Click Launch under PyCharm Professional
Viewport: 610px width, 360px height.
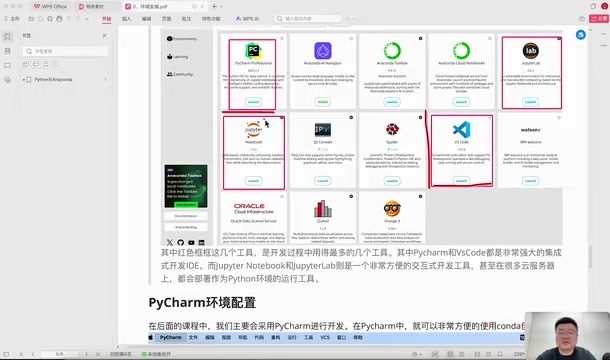pos(253,102)
